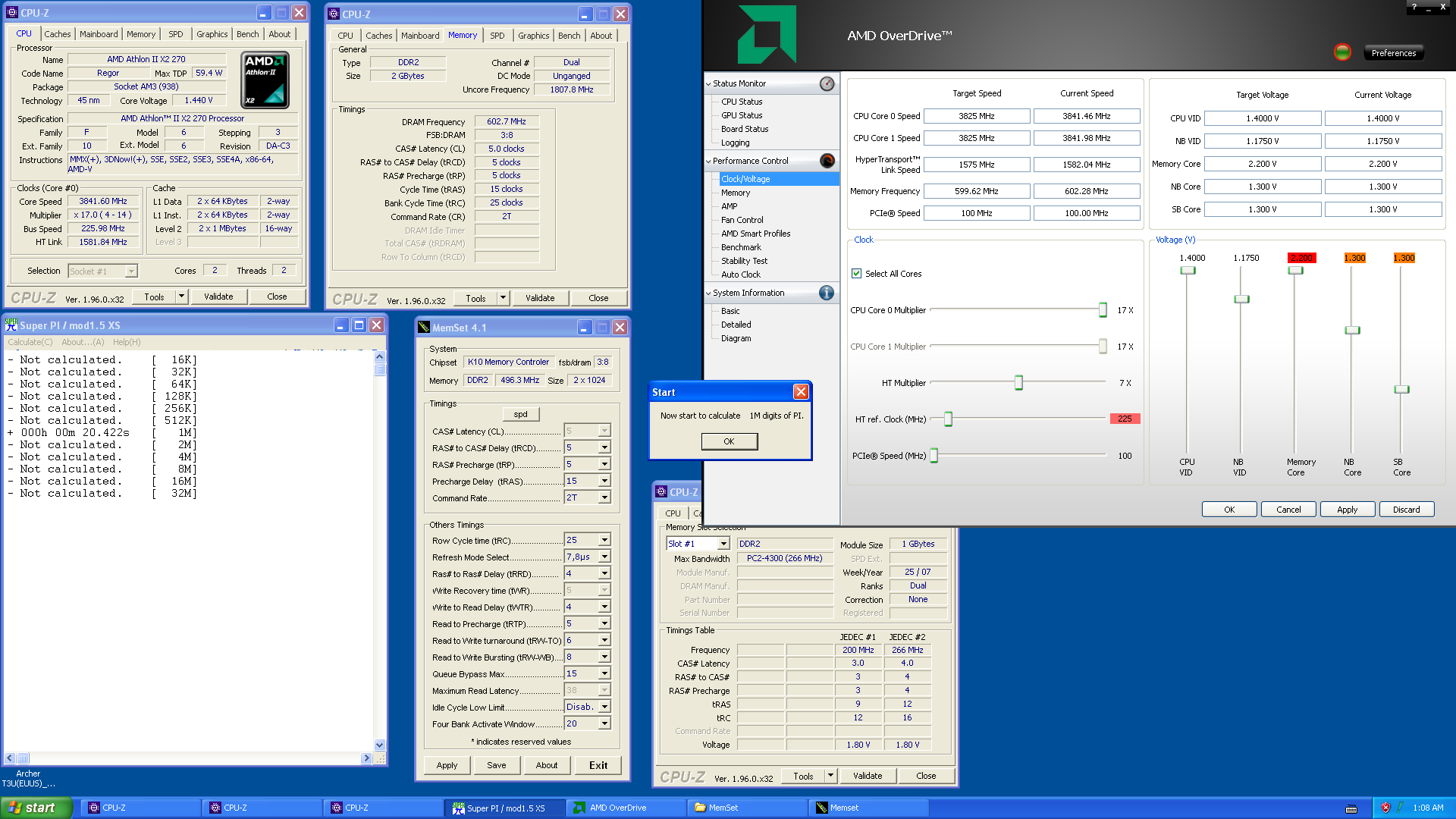Click the tray icon beside the clock
This screenshot has height=819, width=1456.
coord(1400,808)
